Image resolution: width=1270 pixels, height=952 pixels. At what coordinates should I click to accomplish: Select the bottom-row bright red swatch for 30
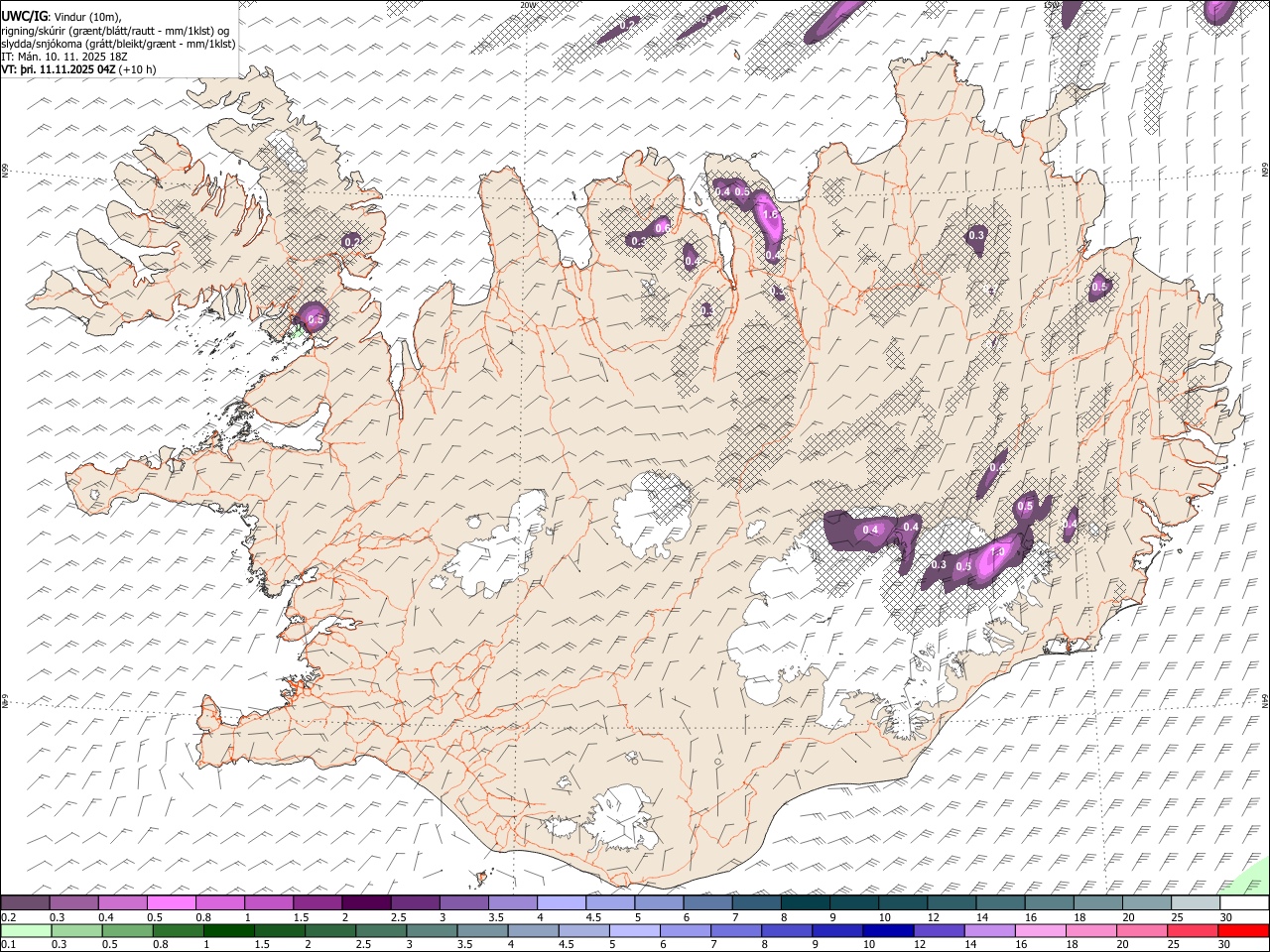(x=1243, y=930)
